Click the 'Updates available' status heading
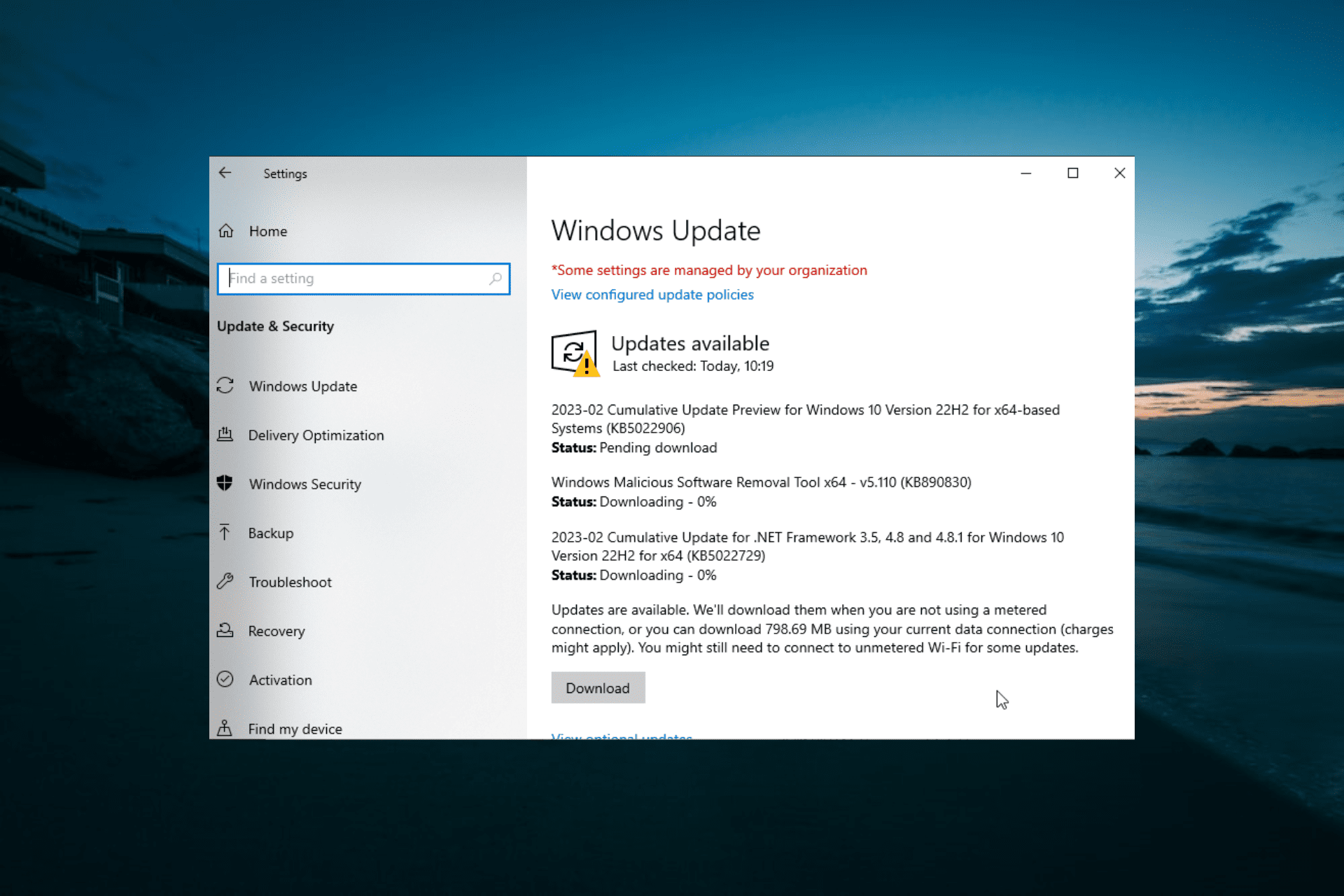Image resolution: width=1344 pixels, height=896 pixels. [x=690, y=343]
